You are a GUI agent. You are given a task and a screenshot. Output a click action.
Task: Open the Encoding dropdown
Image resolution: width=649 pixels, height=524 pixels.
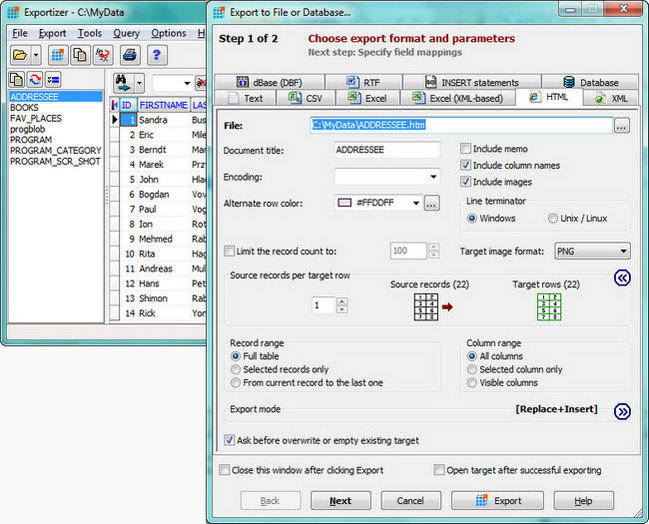[387, 177]
